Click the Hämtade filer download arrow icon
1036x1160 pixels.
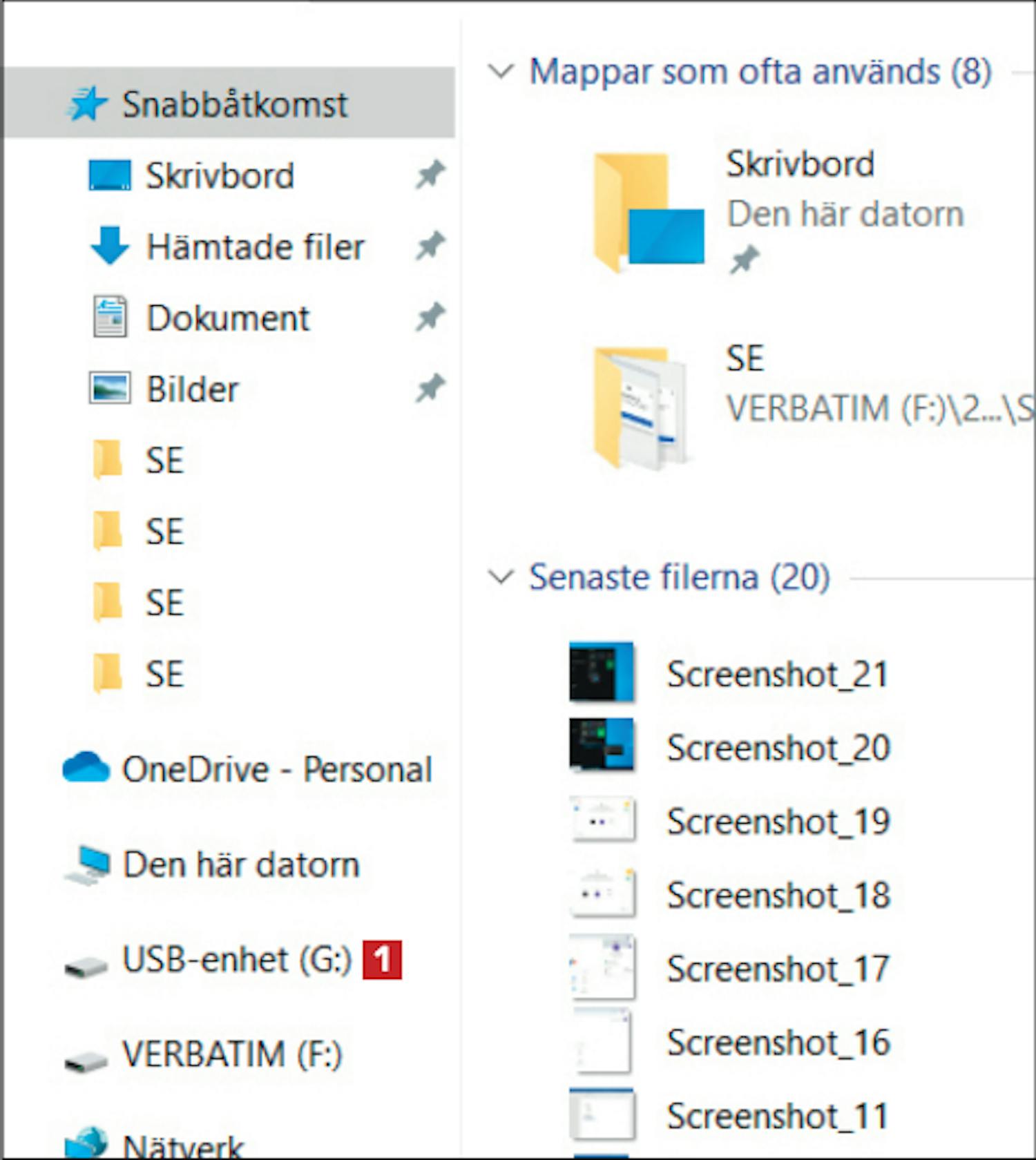109,246
